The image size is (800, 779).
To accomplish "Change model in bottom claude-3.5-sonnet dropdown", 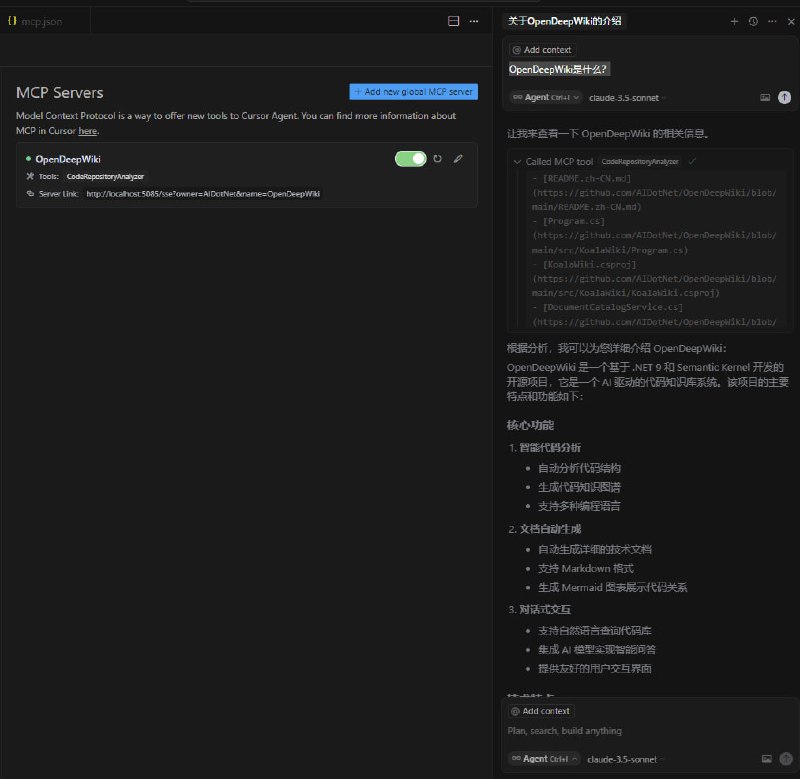I will click(x=625, y=759).
